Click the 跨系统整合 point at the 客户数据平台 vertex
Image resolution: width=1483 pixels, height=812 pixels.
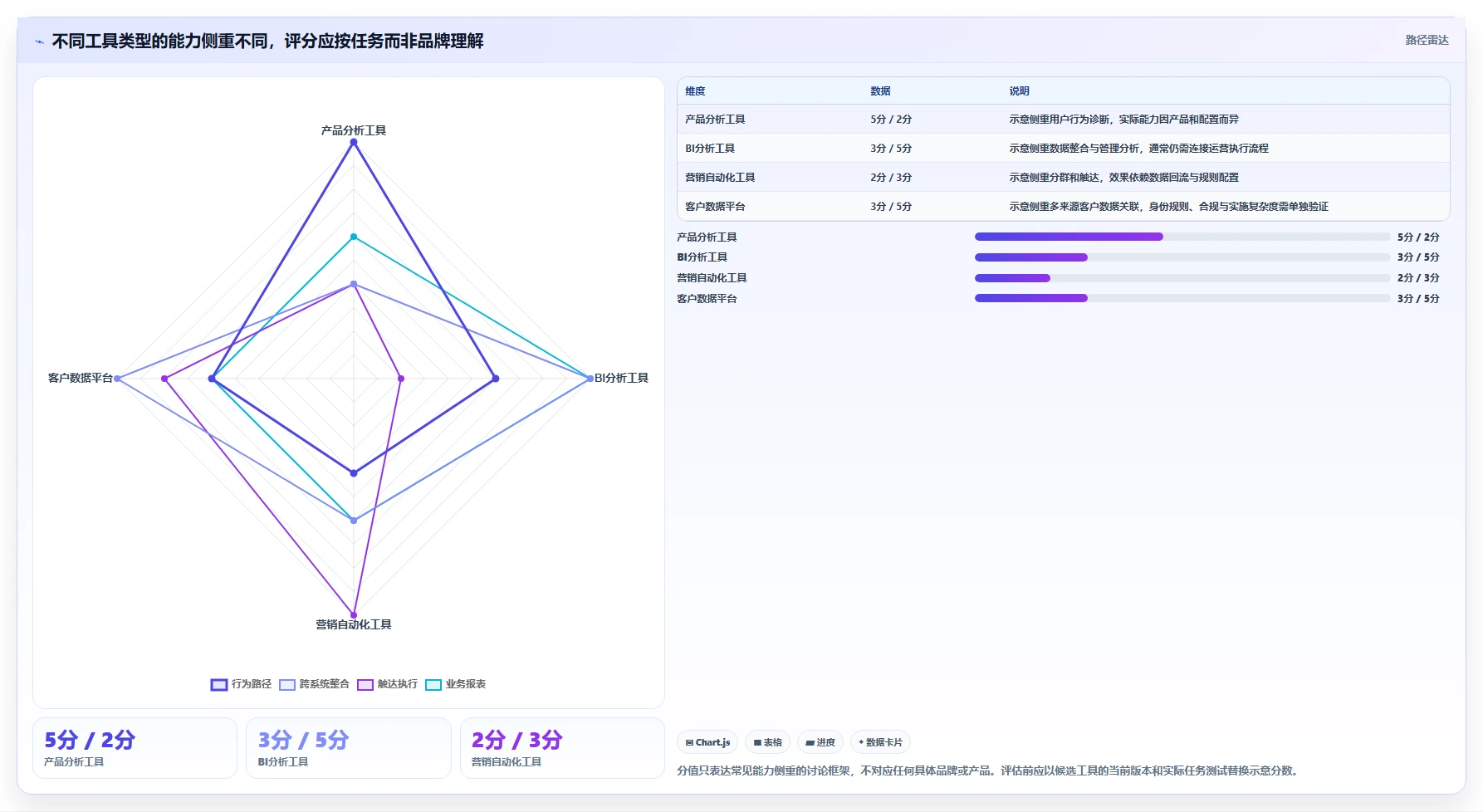pos(117,379)
